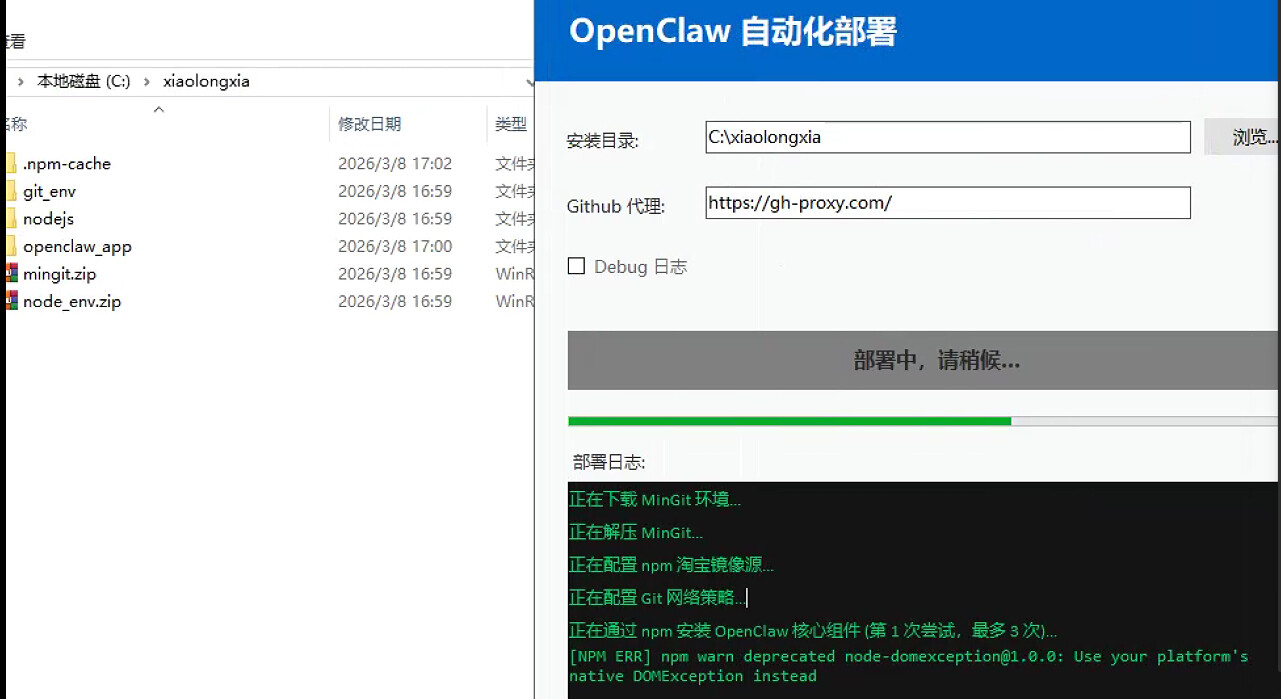The height and width of the screenshot is (699, 1281).
Task: Click the Github 代理 label
Action: [x=616, y=207]
